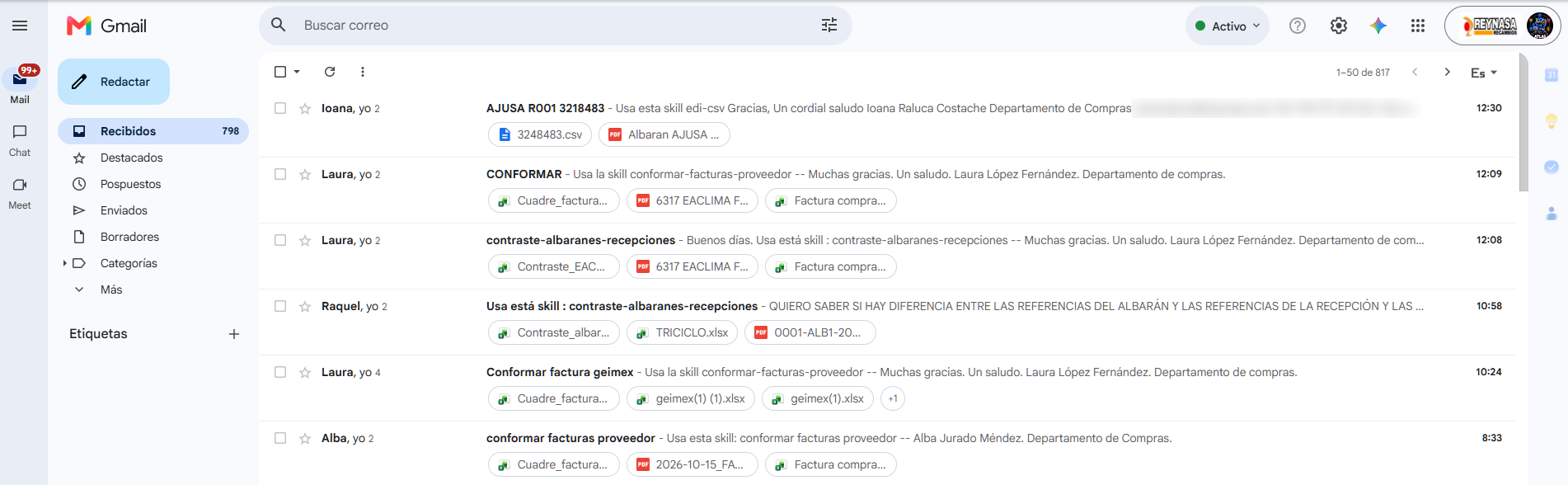Click the vertical scrollbar of the inbox

pos(1523,122)
